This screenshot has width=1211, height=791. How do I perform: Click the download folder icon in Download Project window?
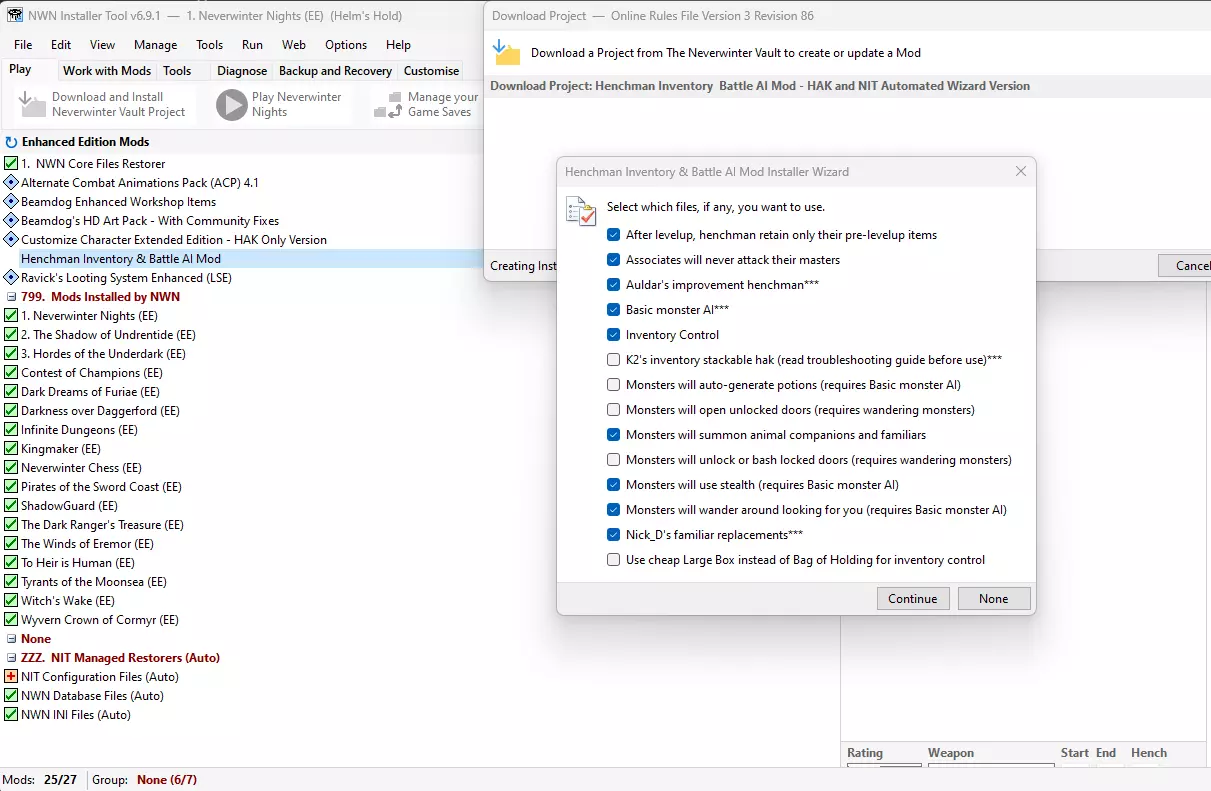507,52
